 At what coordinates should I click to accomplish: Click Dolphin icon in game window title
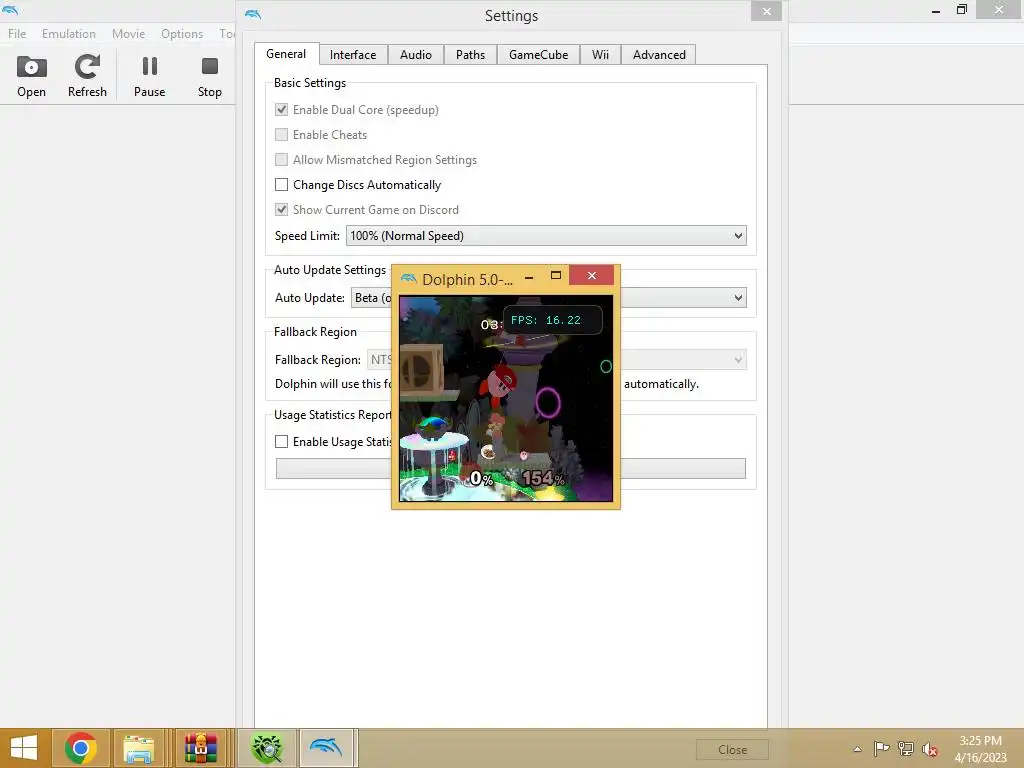pos(409,279)
